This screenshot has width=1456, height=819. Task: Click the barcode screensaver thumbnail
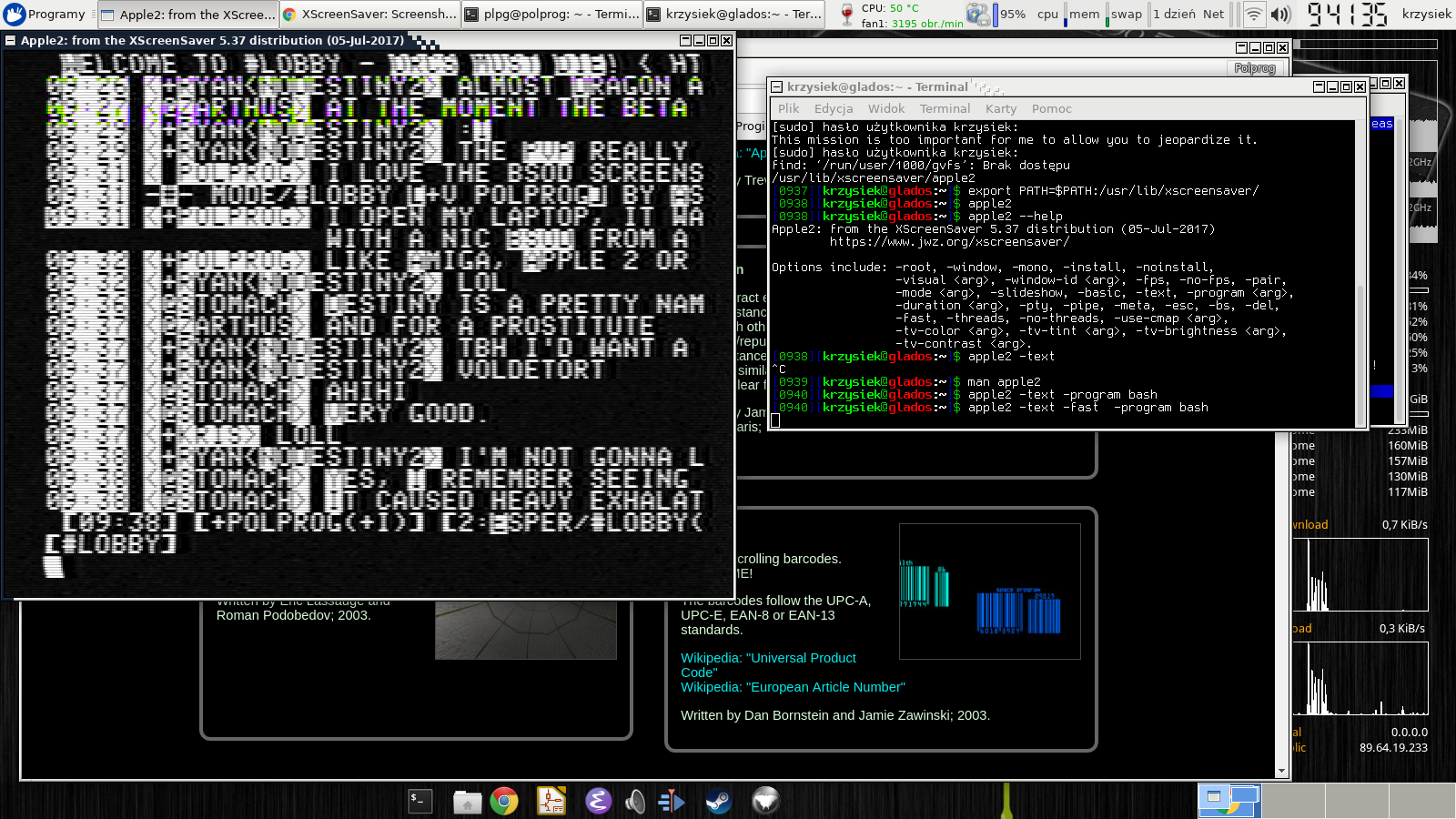(990, 591)
